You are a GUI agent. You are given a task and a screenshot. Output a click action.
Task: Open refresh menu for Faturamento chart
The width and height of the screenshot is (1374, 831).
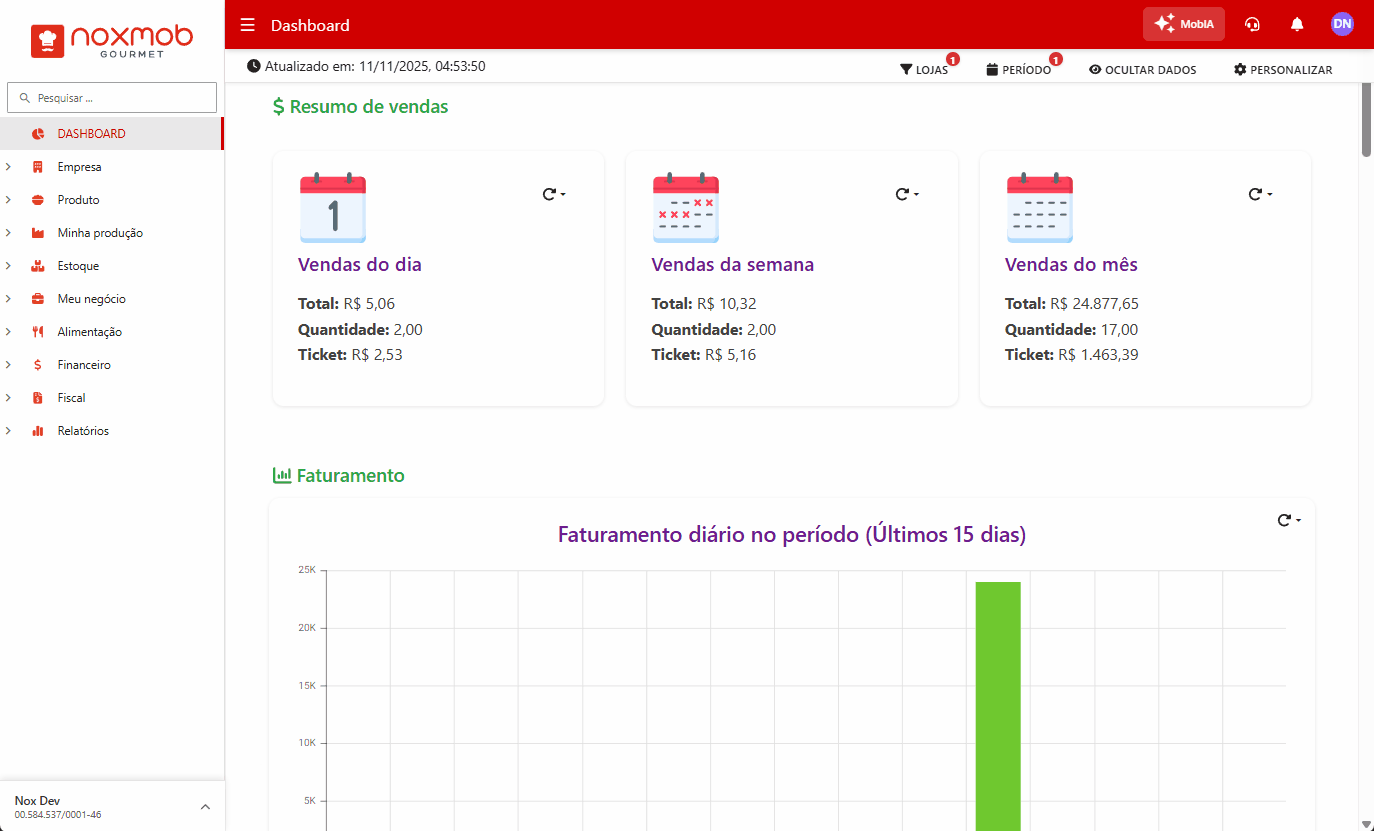point(1289,520)
